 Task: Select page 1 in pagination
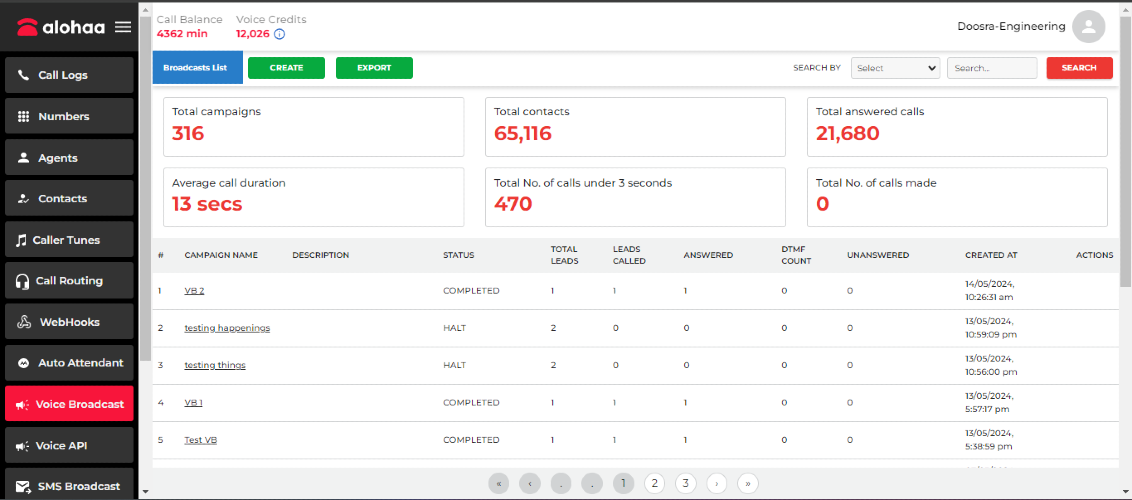coord(623,483)
